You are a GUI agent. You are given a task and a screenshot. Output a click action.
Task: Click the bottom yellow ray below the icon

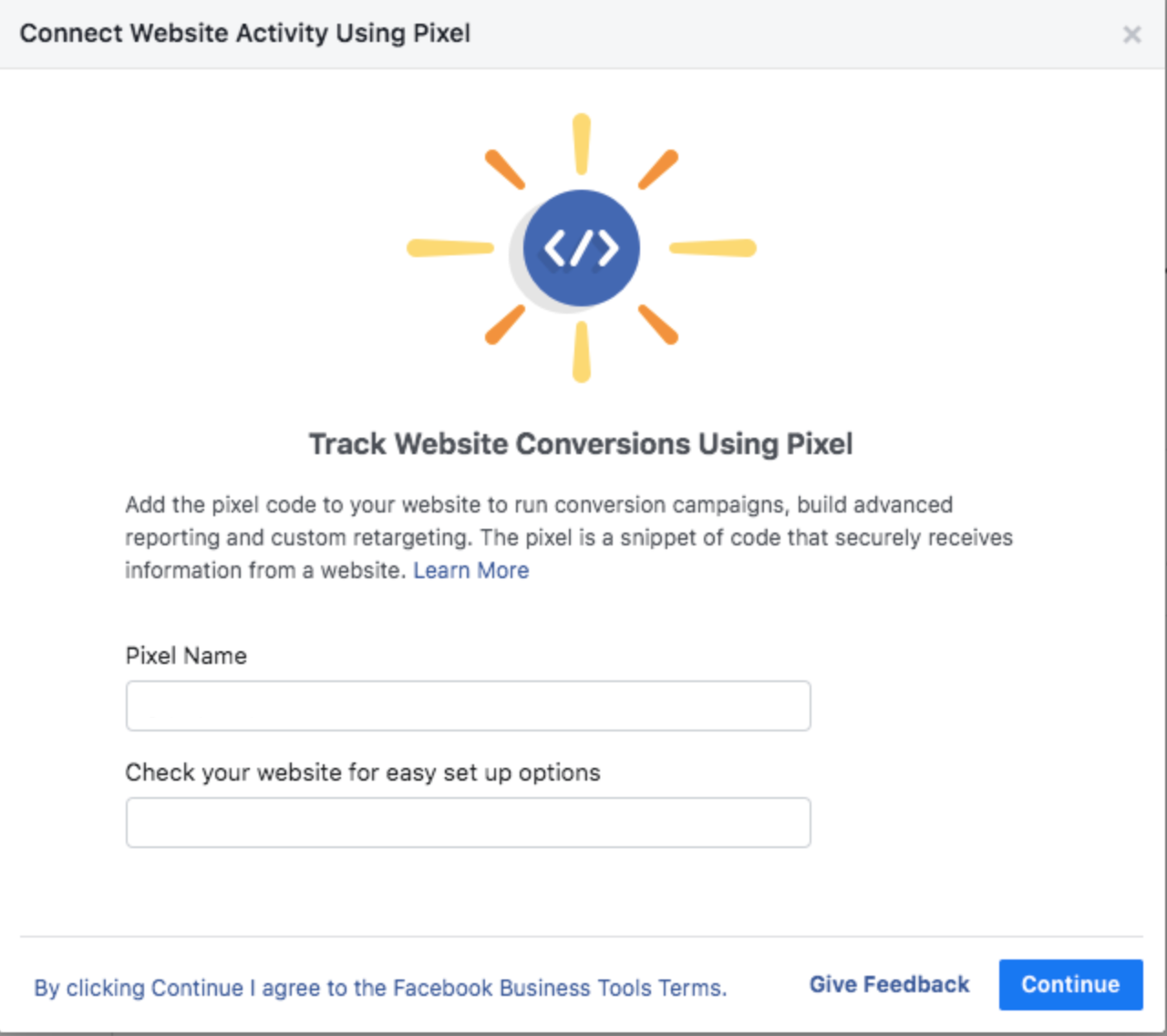(x=582, y=353)
